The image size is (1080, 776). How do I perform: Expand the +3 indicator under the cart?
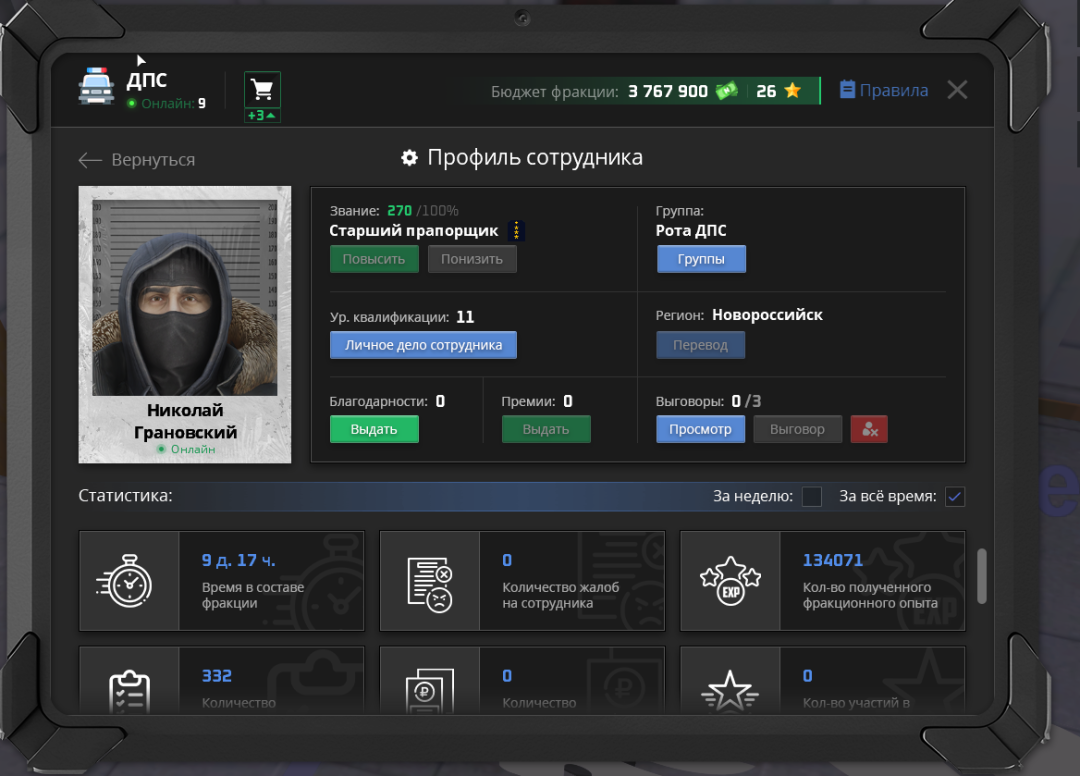point(262,116)
